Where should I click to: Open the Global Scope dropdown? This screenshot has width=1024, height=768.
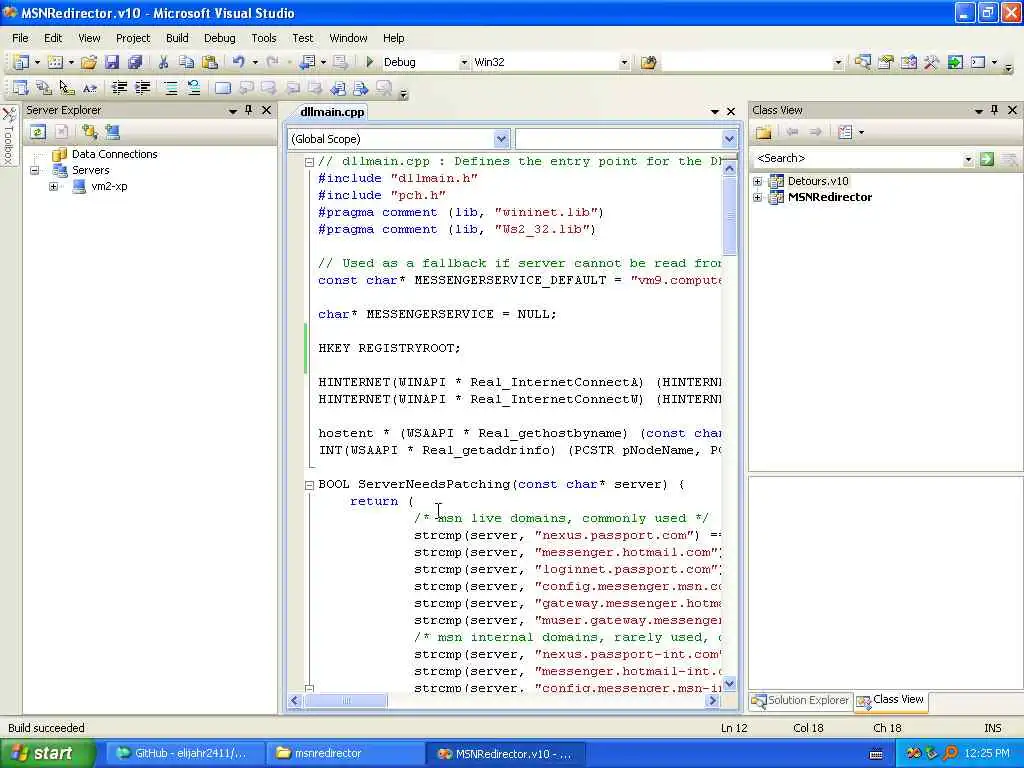point(501,139)
